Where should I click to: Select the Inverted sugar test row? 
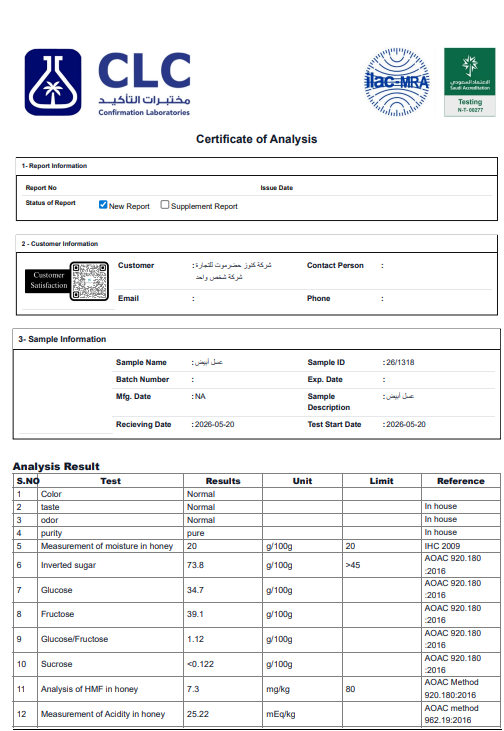(x=257, y=565)
